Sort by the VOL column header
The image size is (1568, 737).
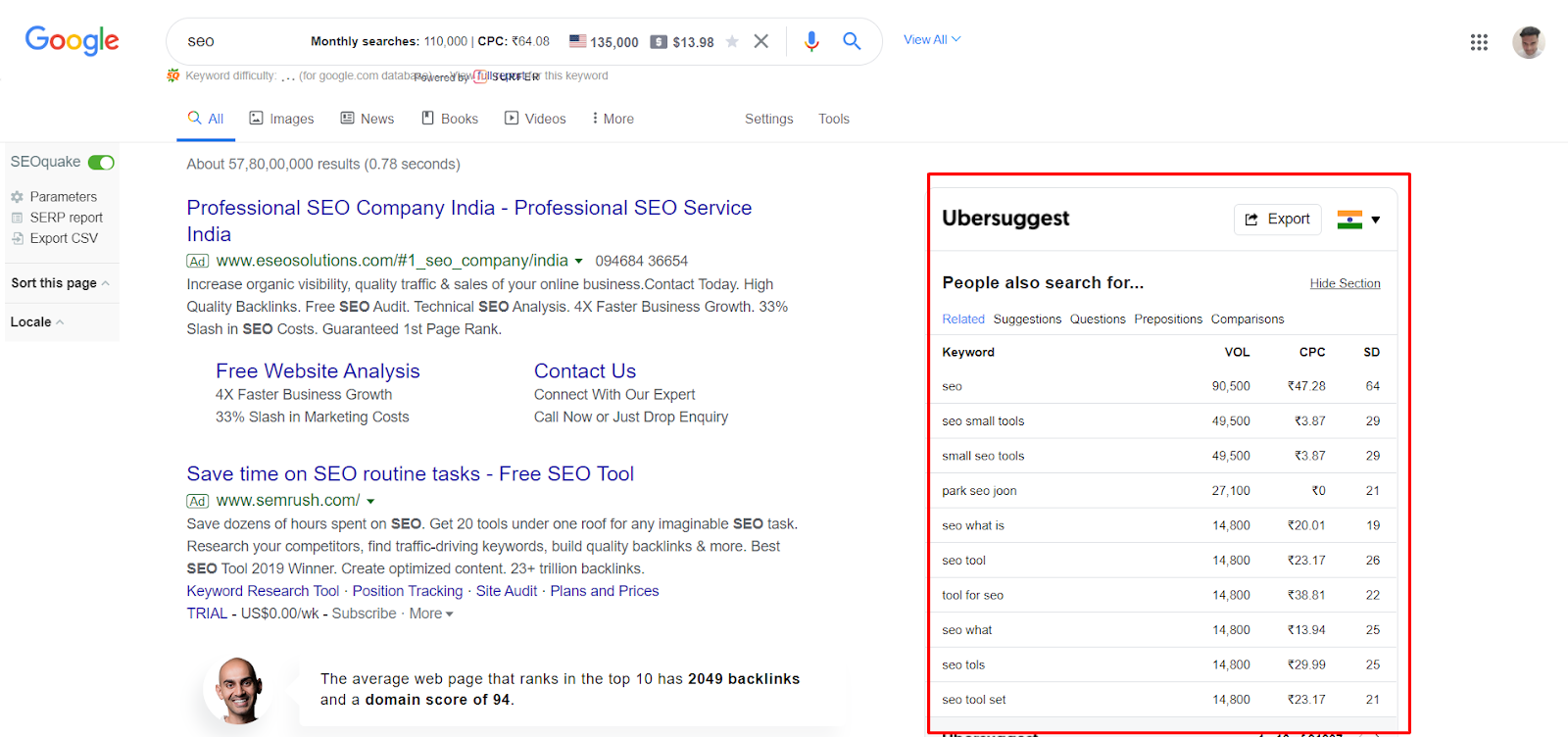tap(1238, 353)
